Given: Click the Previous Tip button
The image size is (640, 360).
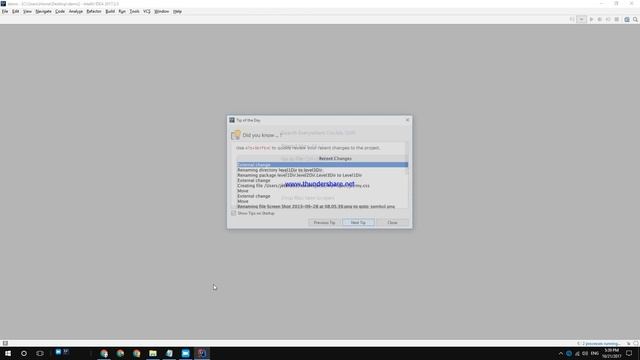Looking at the screenshot, I should [324, 222].
